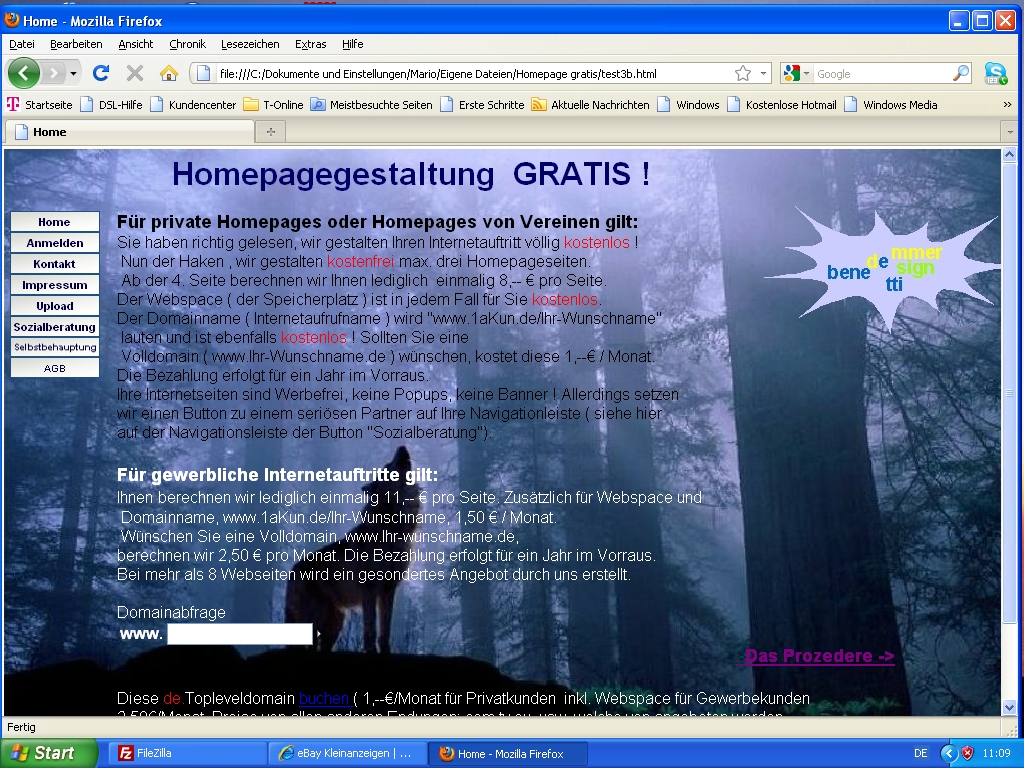Open the Chronik menu
Image resolution: width=1024 pixels, height=768 pixels.
click(x=187, y=44)
